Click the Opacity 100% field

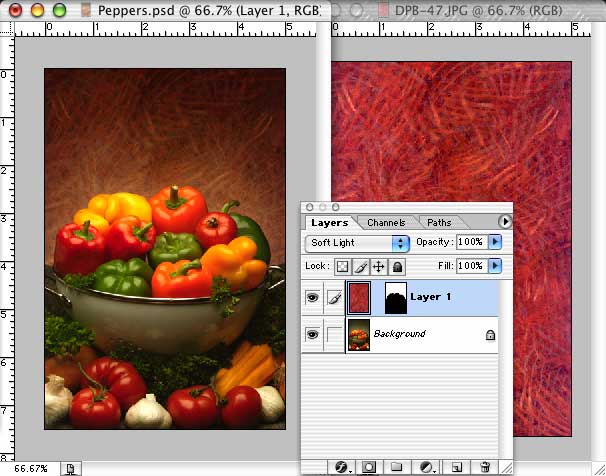[x=472, y=242]
